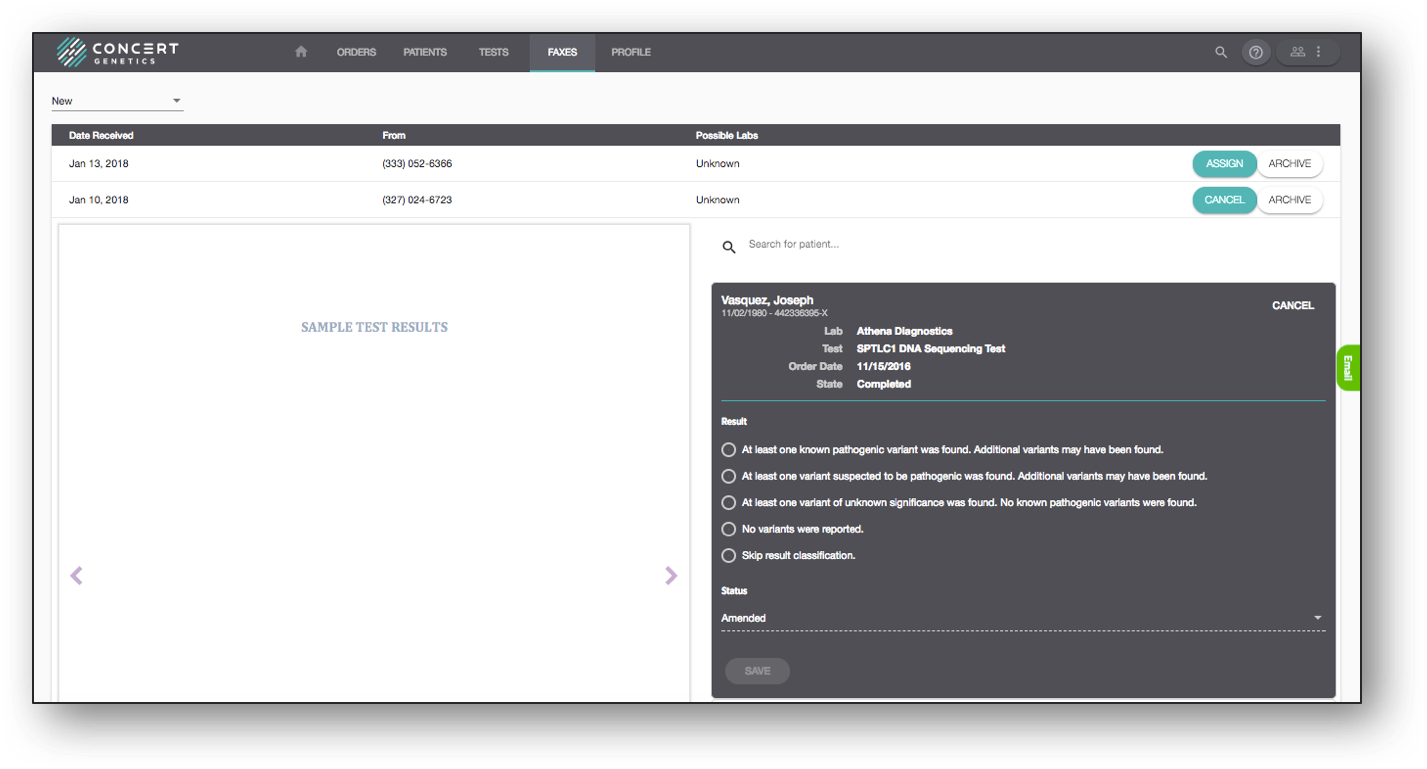The image size is (1427, 769).
Task: Go to next fax page arrow
Action: coord(671,575)
